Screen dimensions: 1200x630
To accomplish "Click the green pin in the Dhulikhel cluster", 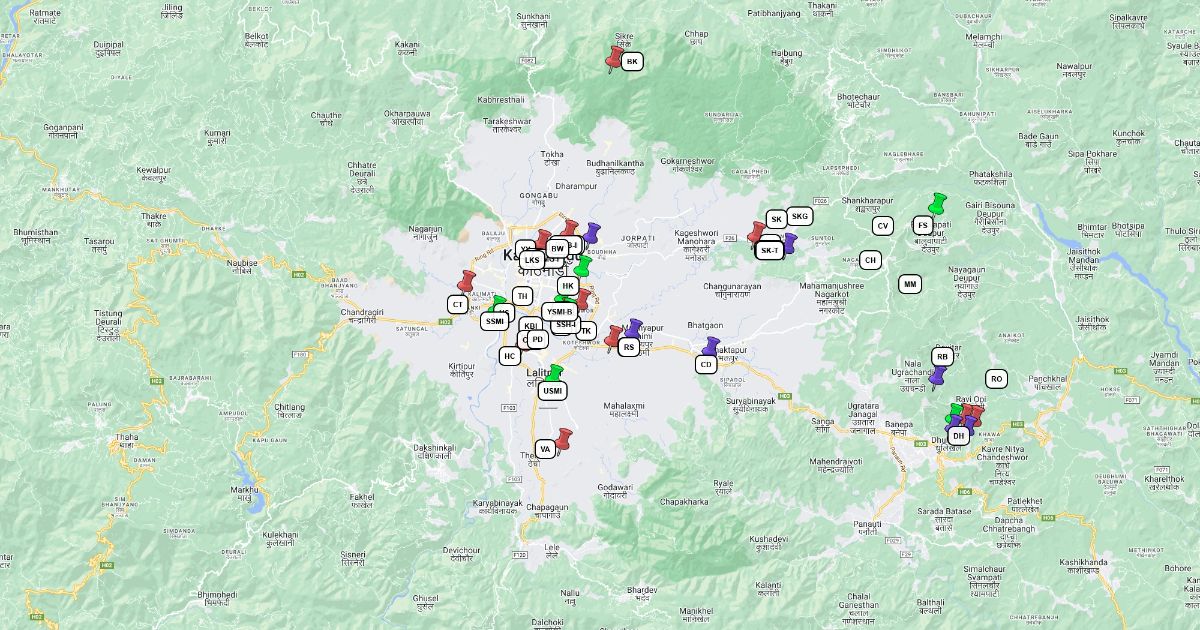I will click(x=955, y=414).
